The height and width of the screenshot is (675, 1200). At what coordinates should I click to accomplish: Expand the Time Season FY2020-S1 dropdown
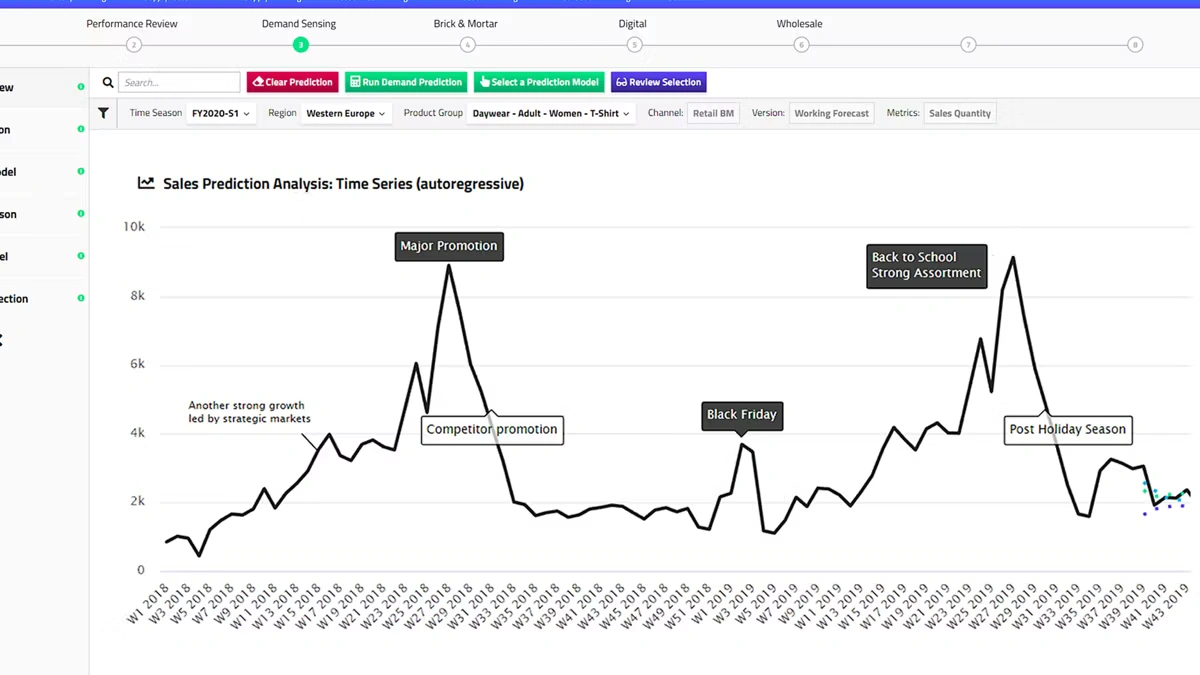pos(221,114)
